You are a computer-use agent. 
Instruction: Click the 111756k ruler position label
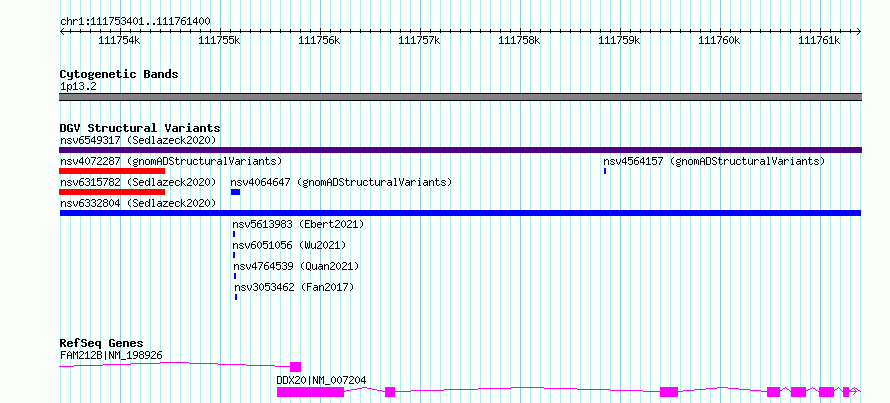pyautogui.click(x=319, y=40)
